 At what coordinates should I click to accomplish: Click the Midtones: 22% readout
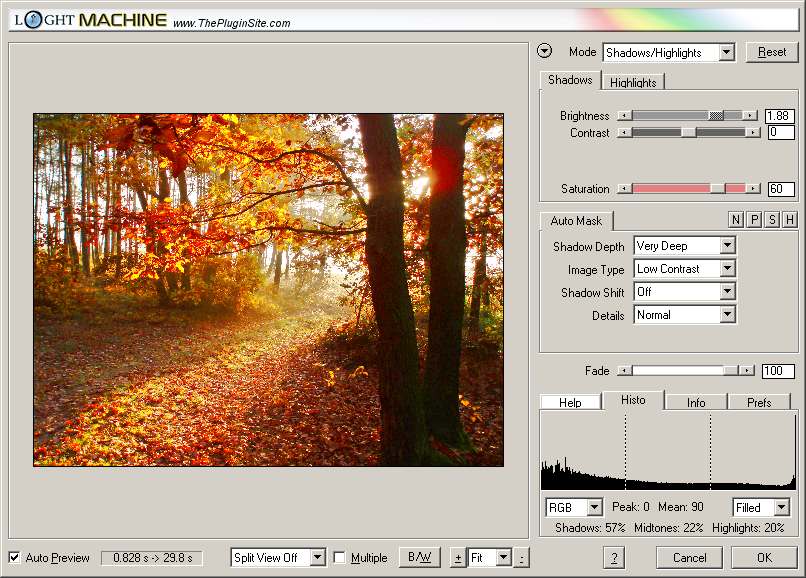click(x=669, y=528)
